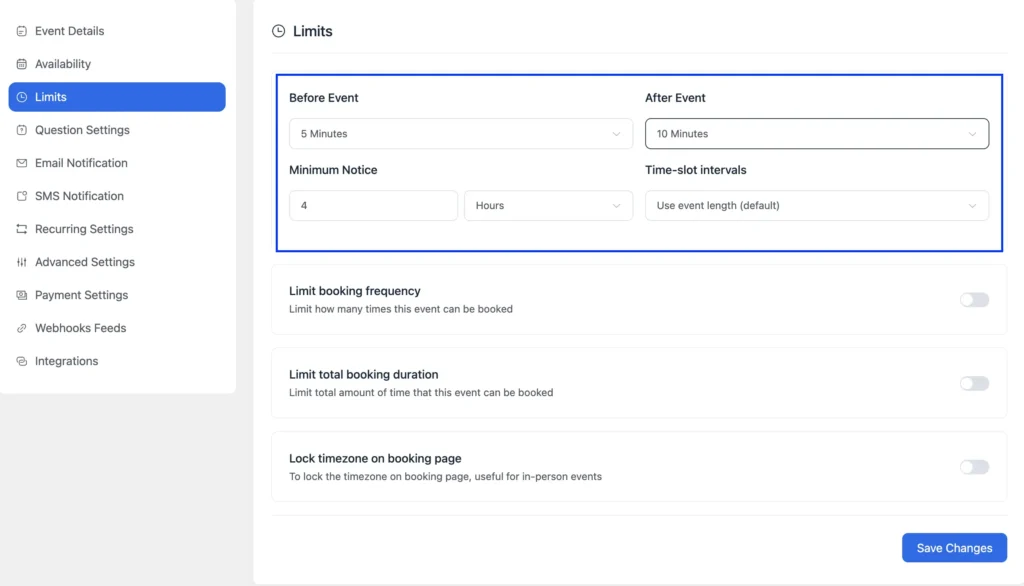
Task: Select the Limits sidebar item
Action: click(x=116, y=97)
